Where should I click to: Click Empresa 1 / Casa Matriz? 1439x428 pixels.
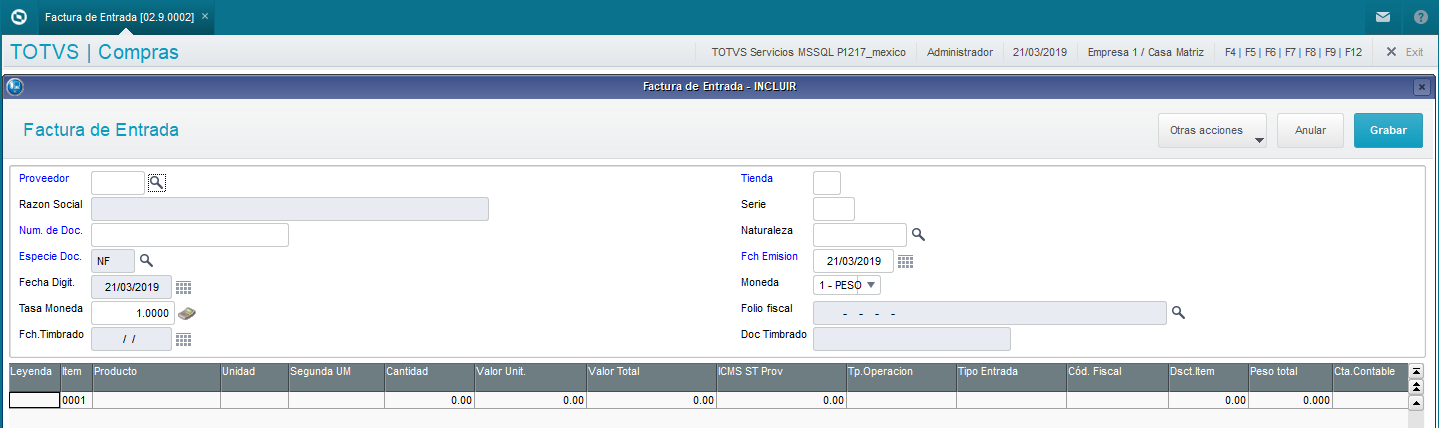pyautogui.click(x=1145, y=52)
